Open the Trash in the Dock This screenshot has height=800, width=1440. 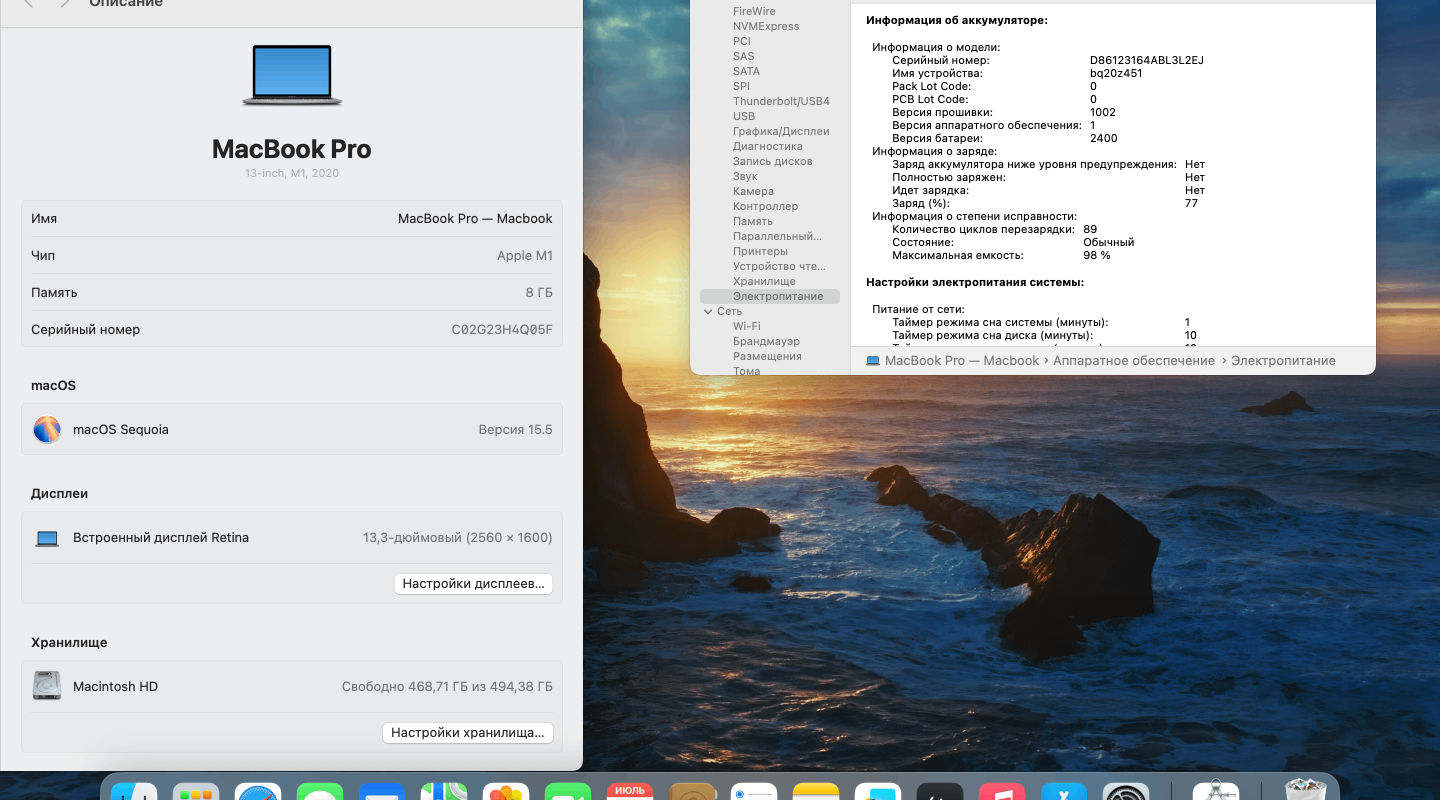(x=1305, y=792)
